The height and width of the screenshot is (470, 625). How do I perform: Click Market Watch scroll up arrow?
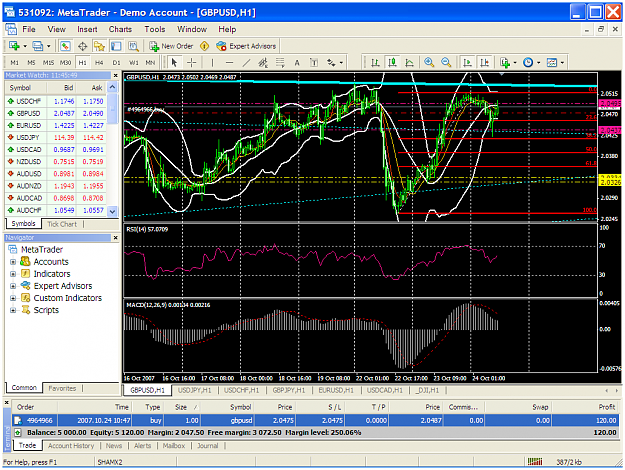(113, 87)
